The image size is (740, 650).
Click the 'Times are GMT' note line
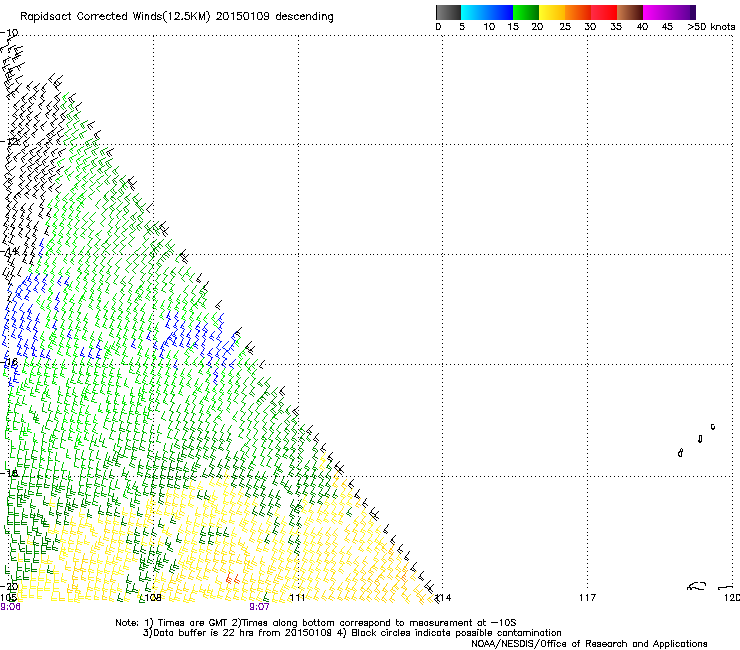coord(315,623)
